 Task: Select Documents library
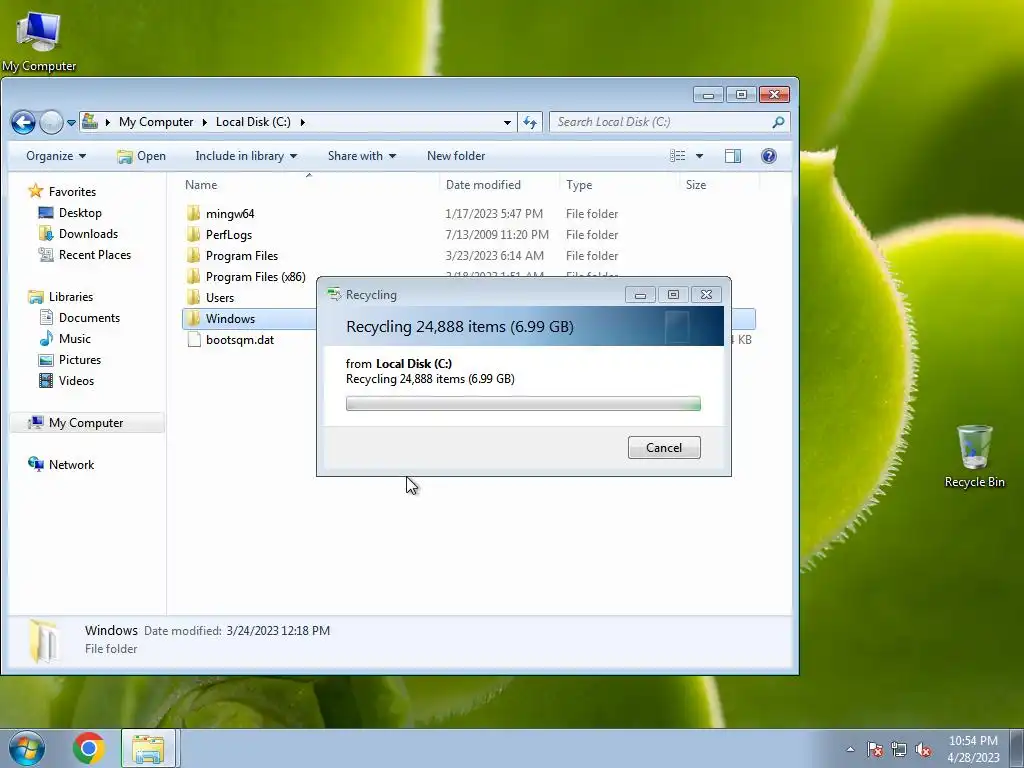tap(80, 317)
